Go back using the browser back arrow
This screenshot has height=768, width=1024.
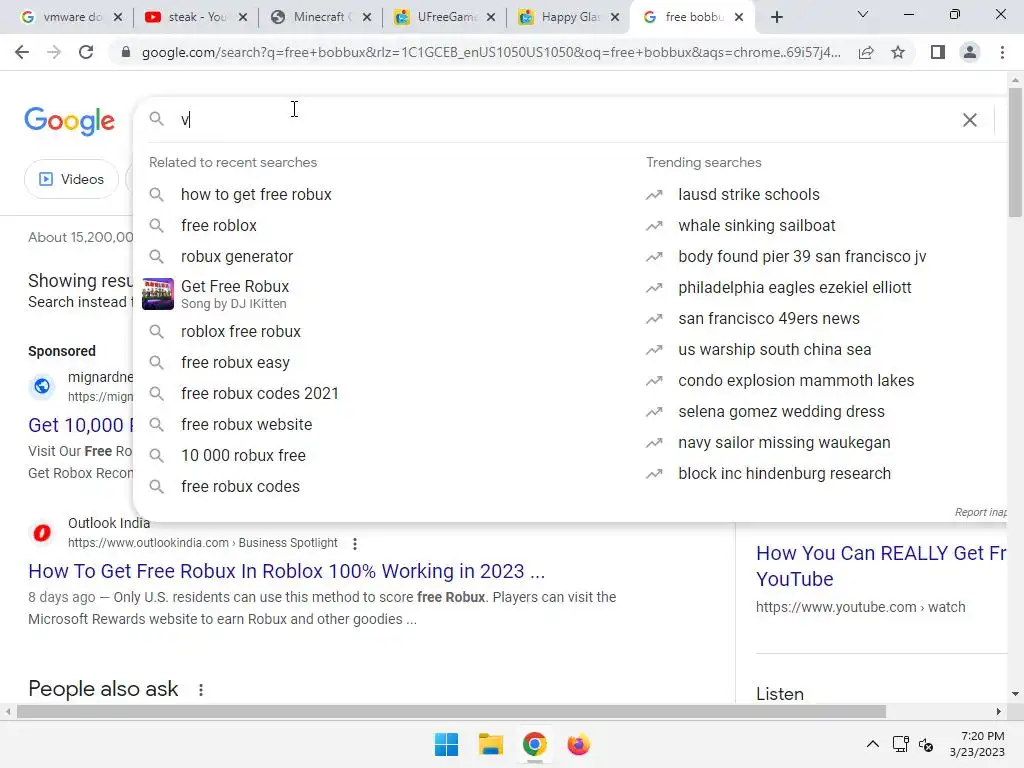(22, 52)
